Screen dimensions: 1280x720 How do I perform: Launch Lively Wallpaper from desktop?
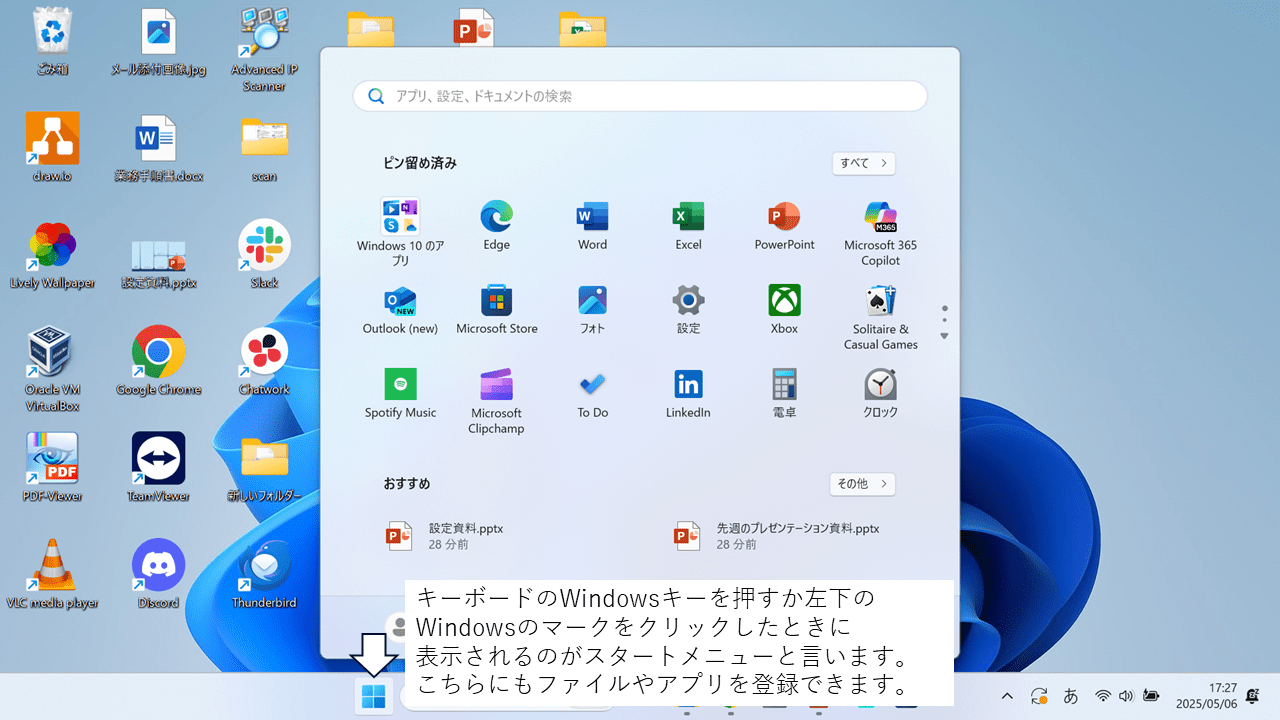point(51,255)
